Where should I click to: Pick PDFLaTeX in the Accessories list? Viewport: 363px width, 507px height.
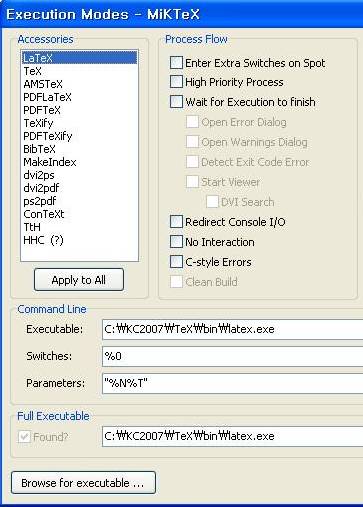pos(79,97)
